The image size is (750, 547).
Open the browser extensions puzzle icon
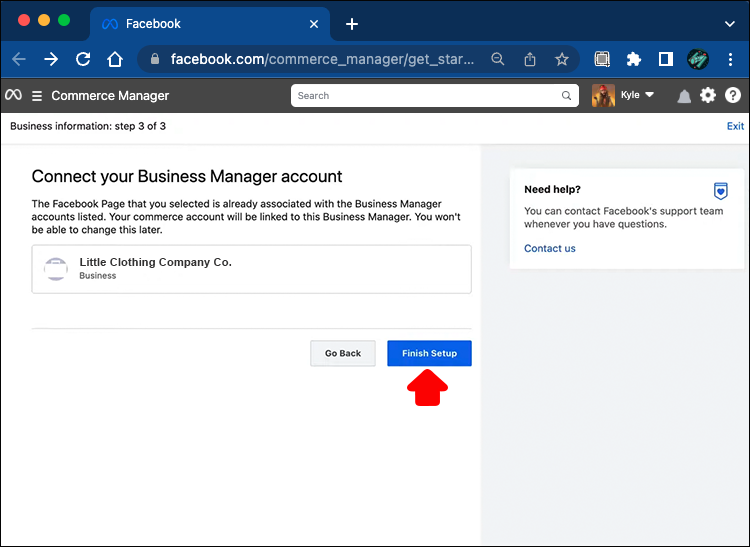tap(633, 59)
